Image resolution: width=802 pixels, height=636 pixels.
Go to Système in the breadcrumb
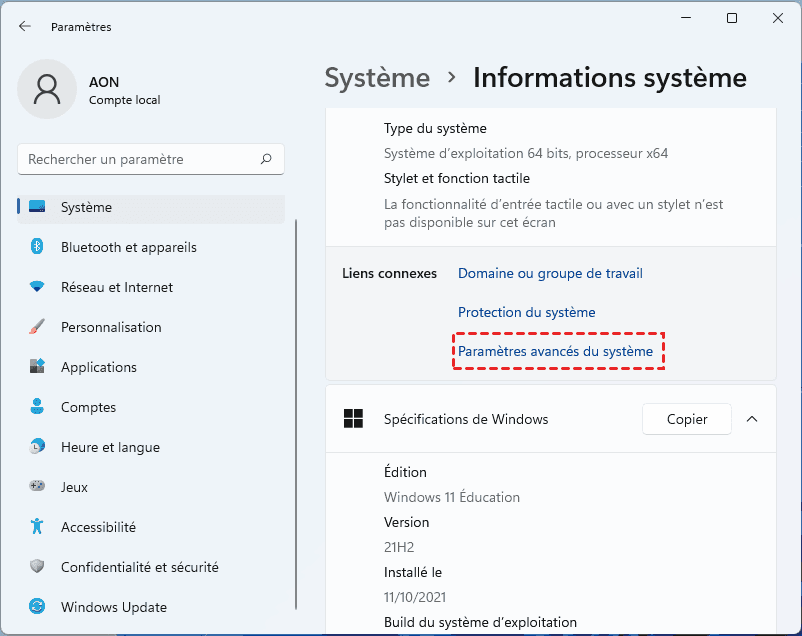(x=377, y=78)
